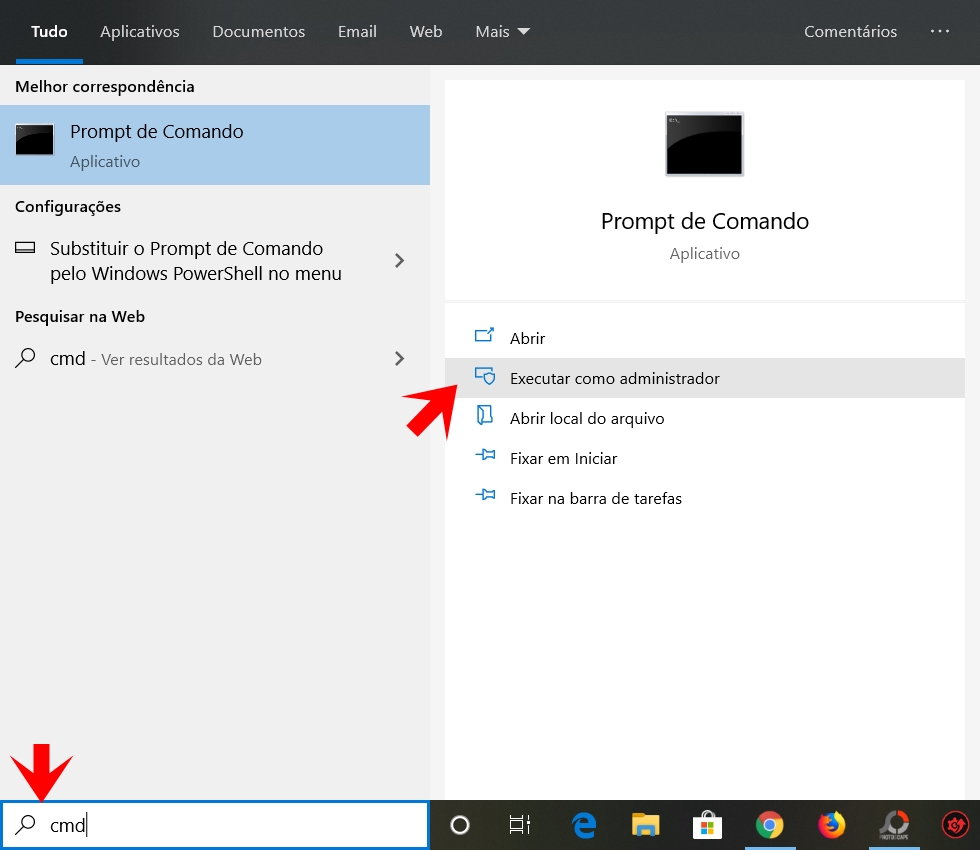
Task: Pin with Fixar na barra de tarefas
Action: click(595, 498)
